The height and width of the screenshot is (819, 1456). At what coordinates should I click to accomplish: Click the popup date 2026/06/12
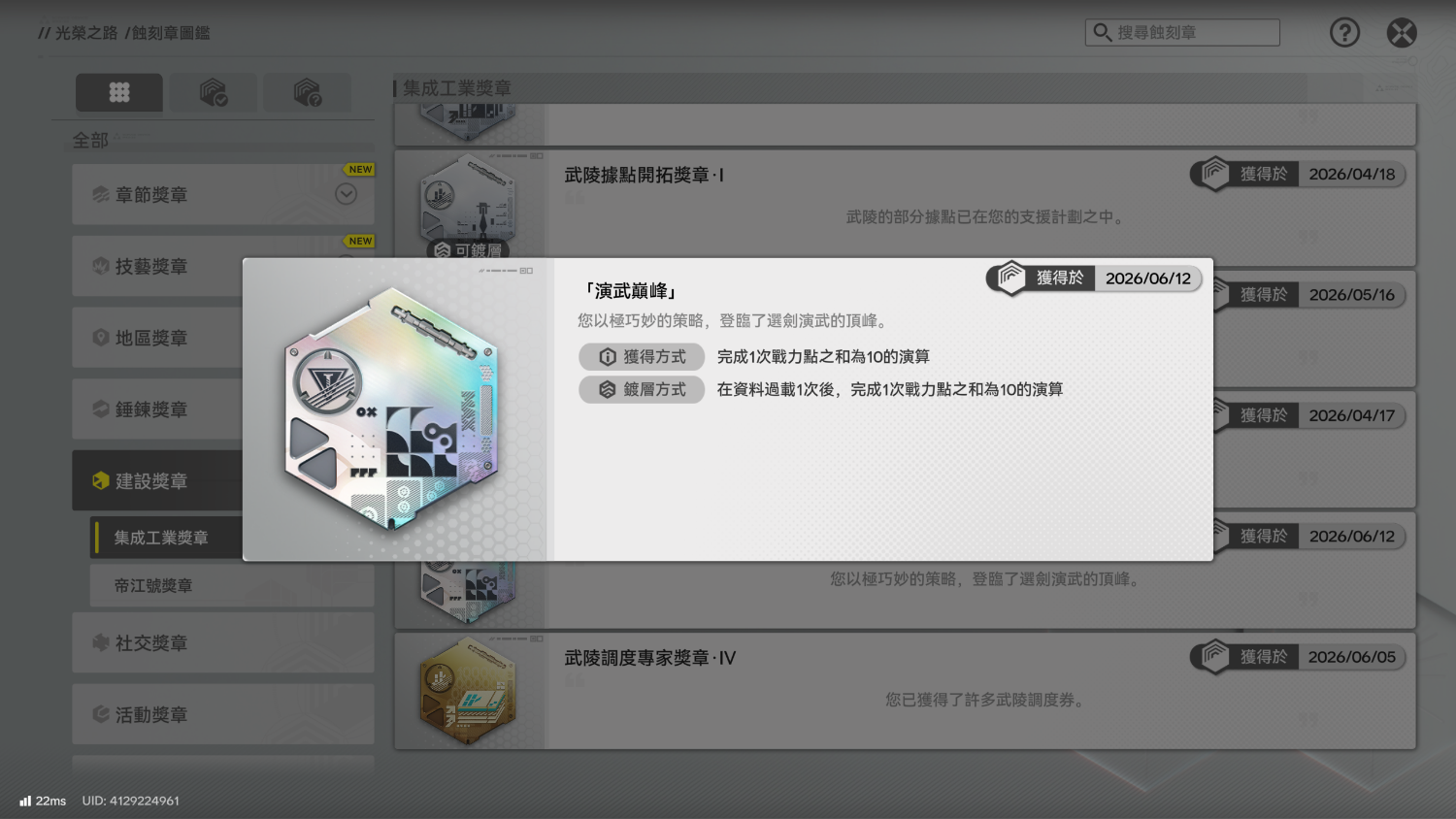pyautogui.click(x=1148, y=278)
